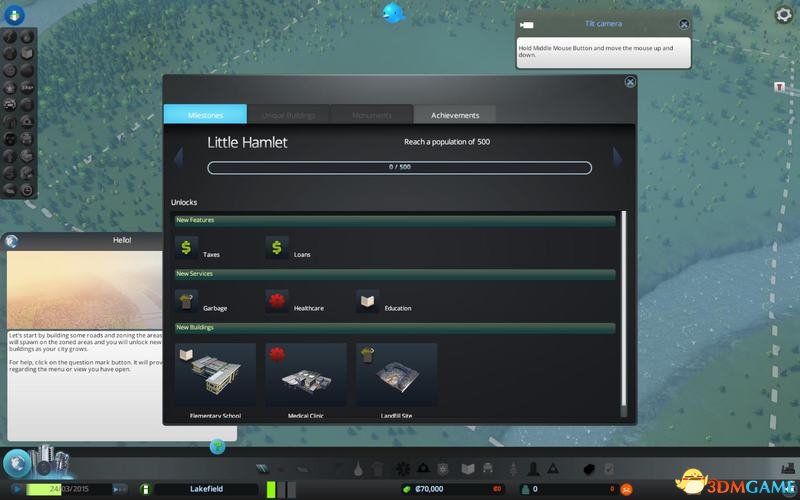Open the Unique Buildings toolbar icon
Viewport: 800px width, 500px height.
(533, 468)
